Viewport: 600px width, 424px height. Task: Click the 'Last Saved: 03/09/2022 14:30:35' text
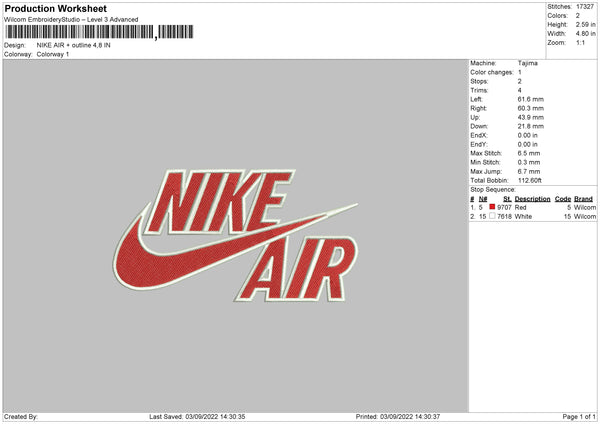pos(197,417)
